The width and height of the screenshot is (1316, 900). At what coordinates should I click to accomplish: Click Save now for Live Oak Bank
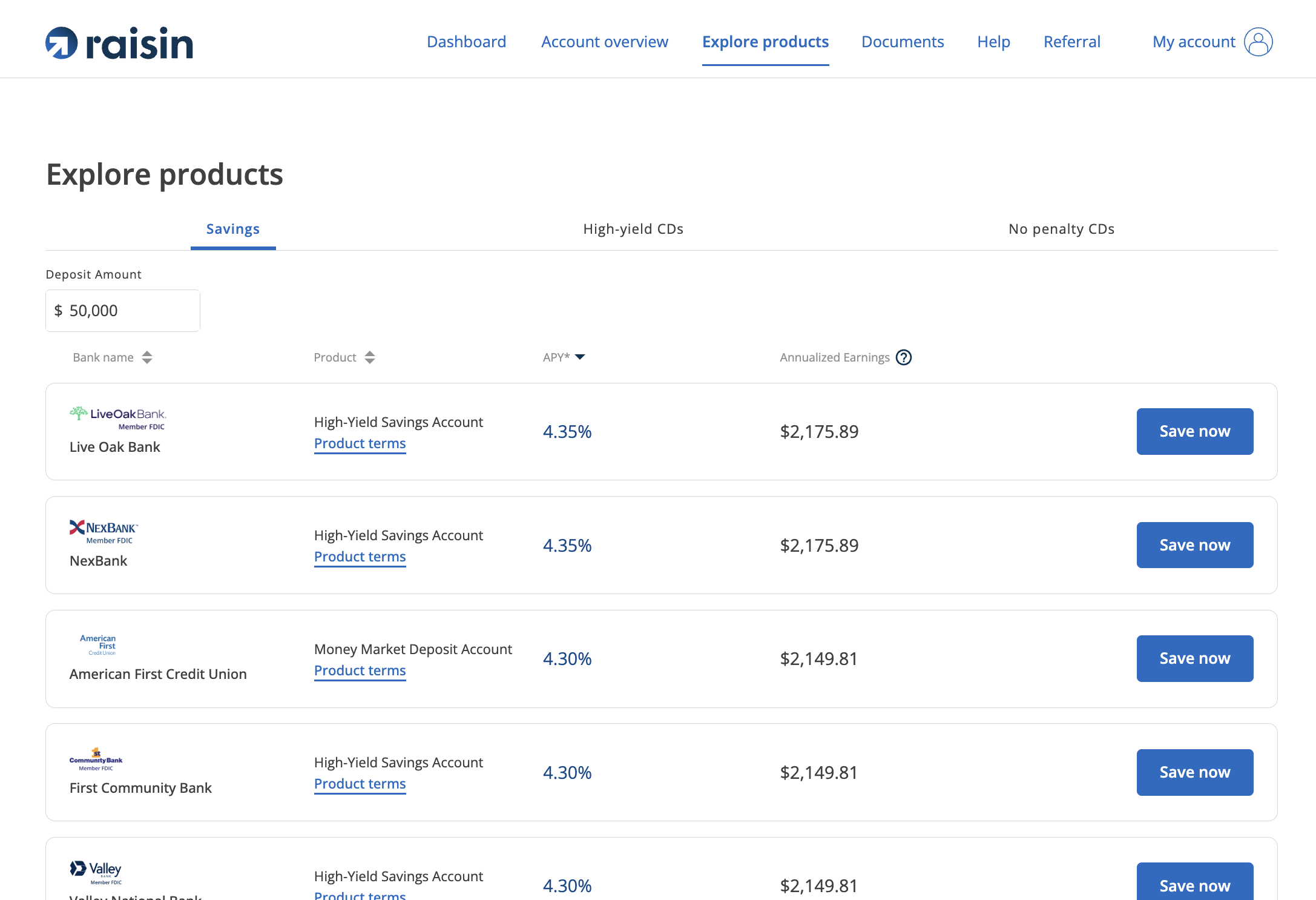pos(1195,431)
